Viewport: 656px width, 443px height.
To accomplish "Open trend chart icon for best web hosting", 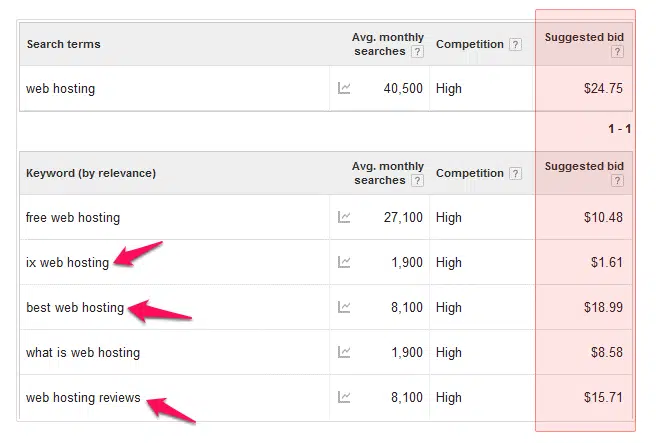I will [344, 307].
